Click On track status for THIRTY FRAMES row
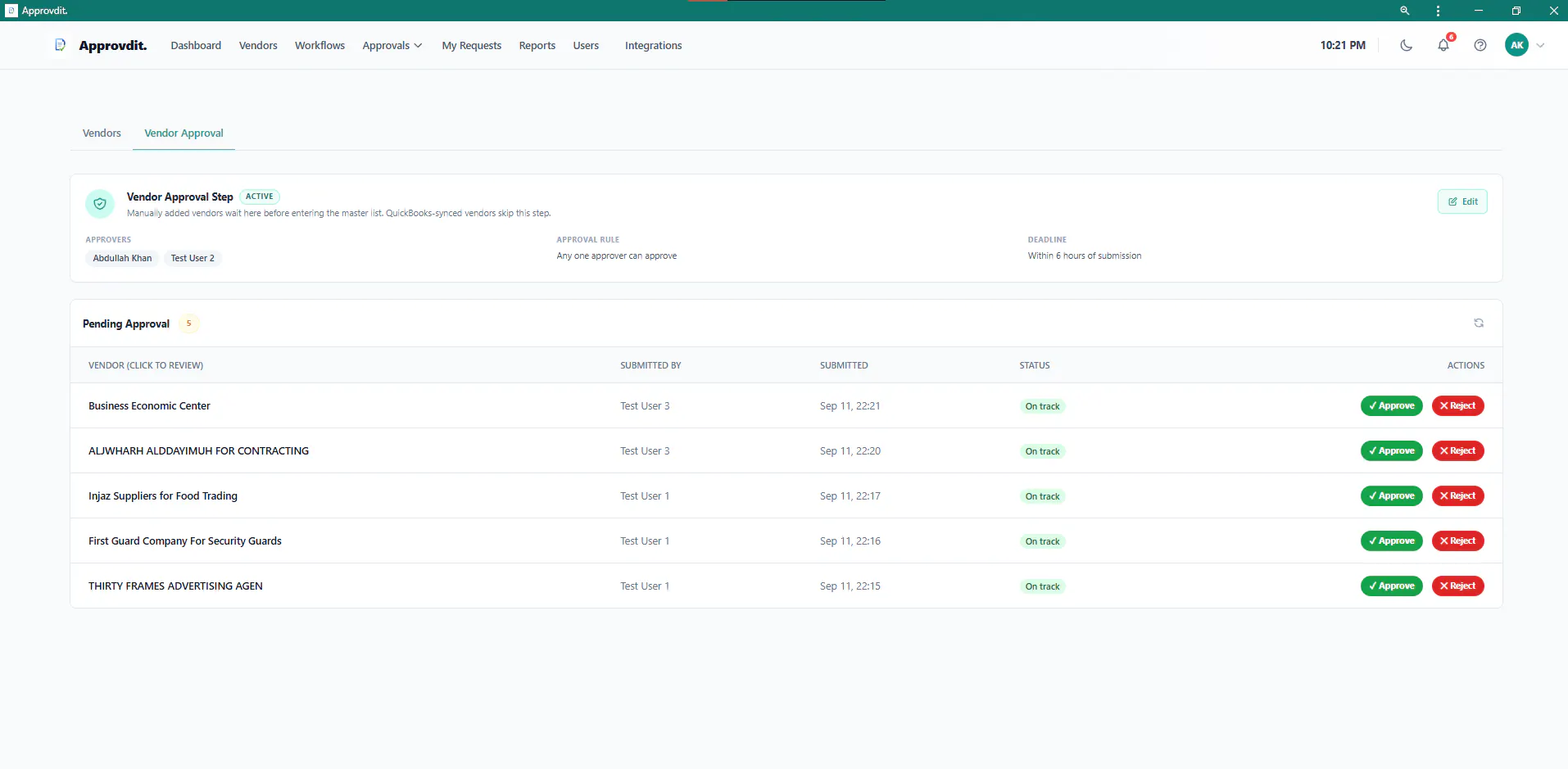This screenshot has width=1568, height=769. click(1042, 586)
